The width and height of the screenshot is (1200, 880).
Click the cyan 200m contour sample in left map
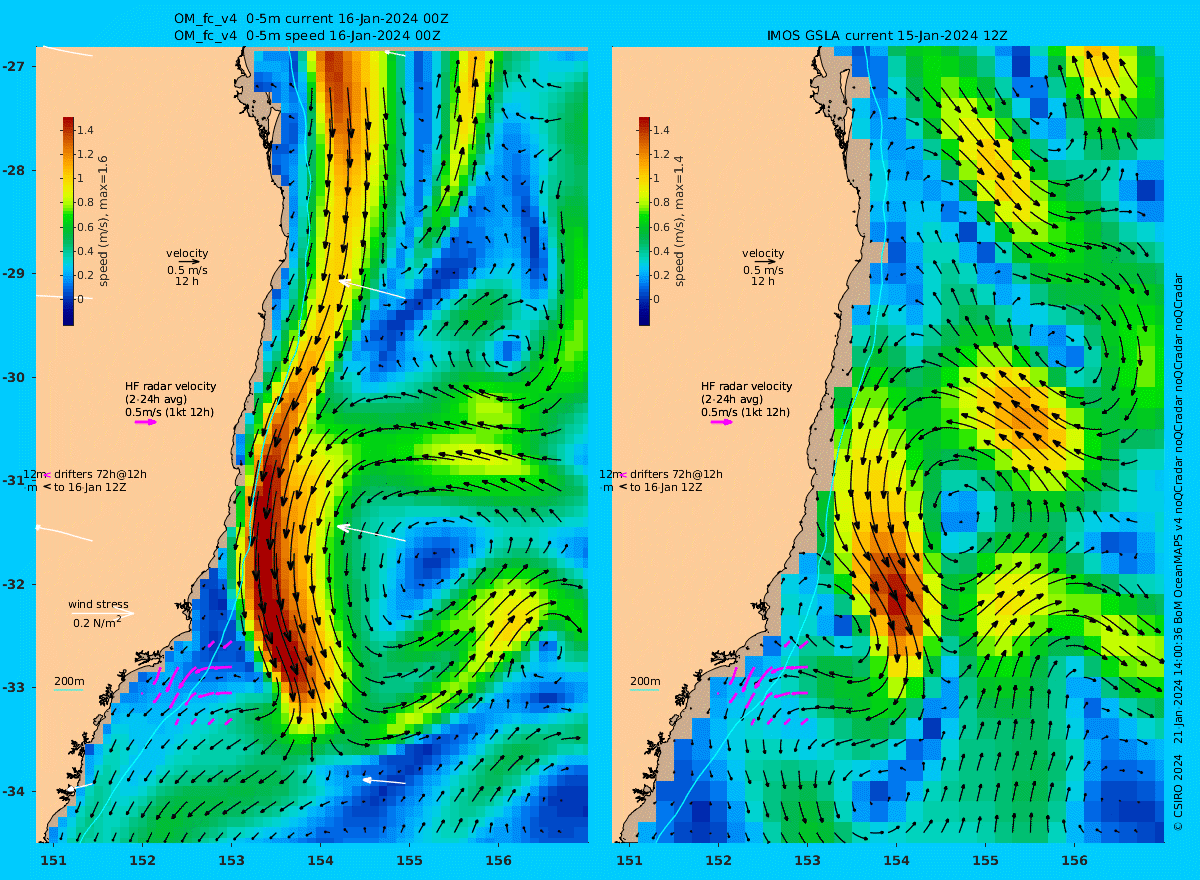click(x=68, y=690)
